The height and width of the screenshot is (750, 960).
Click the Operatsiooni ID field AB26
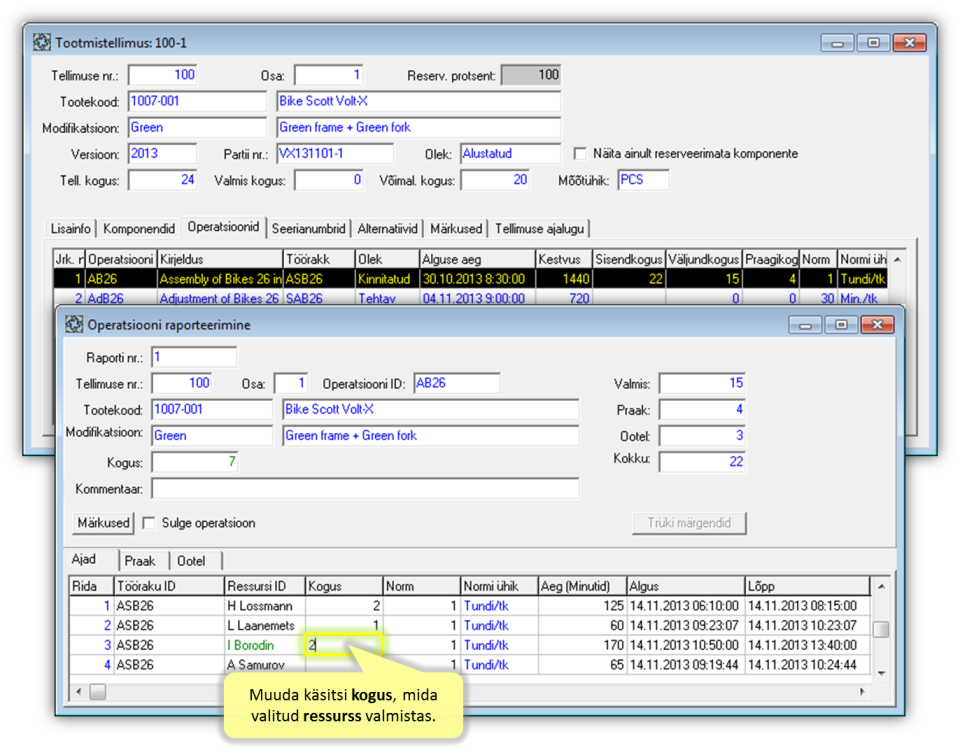pyautogui.click(x=457, y=383)
